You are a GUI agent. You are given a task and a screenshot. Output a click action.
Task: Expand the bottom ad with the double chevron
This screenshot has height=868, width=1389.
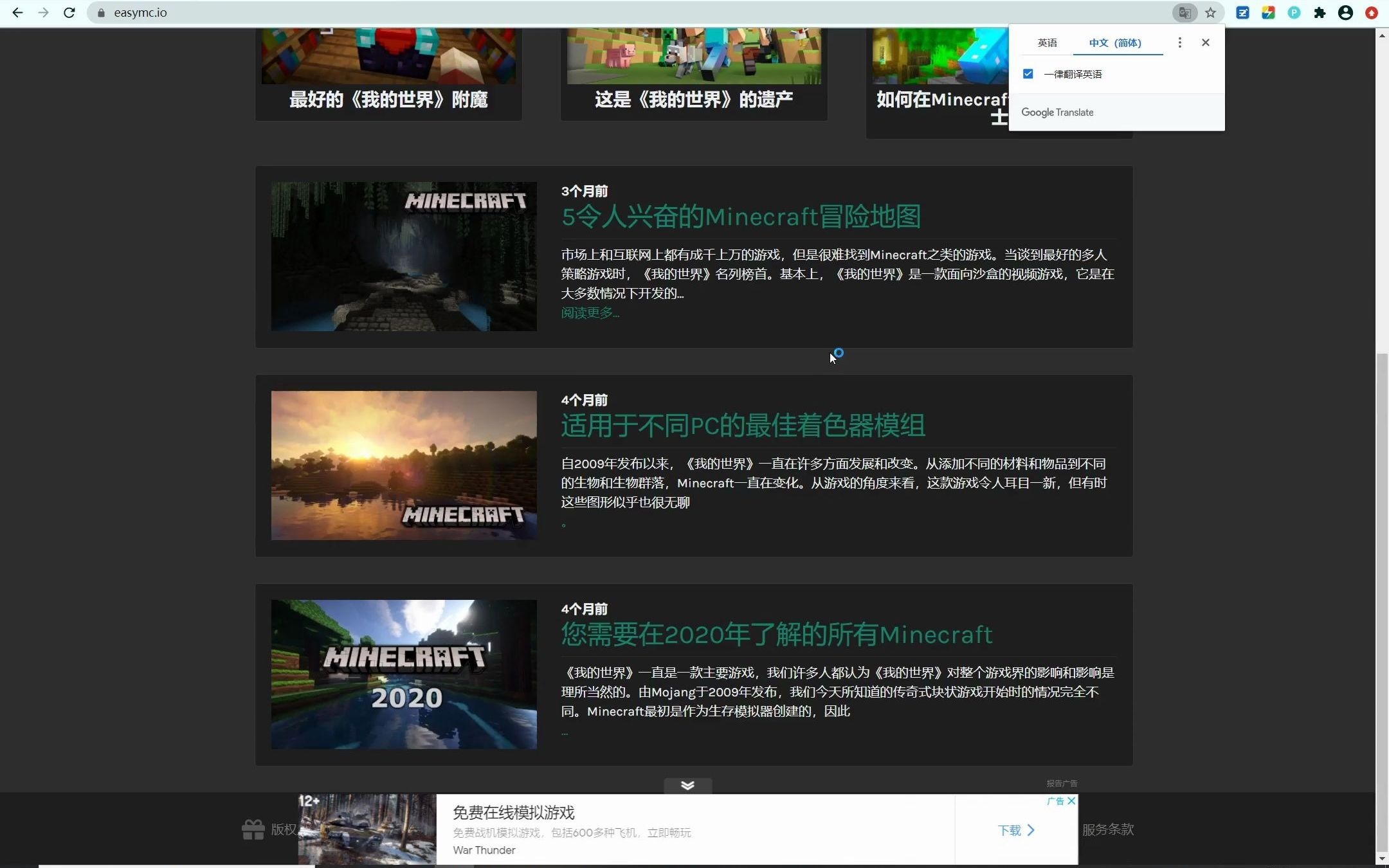pyautogui.click(x=687, y=785)
